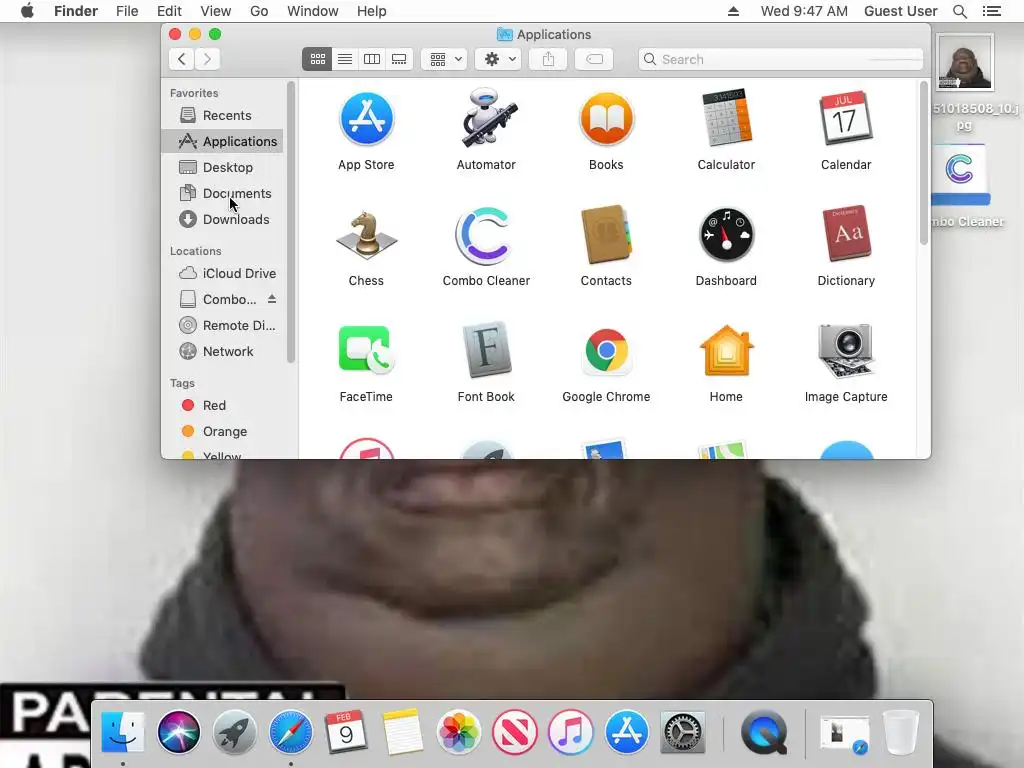
Task: Open Notification Center from menu bar
Action: tap(992, 11)
